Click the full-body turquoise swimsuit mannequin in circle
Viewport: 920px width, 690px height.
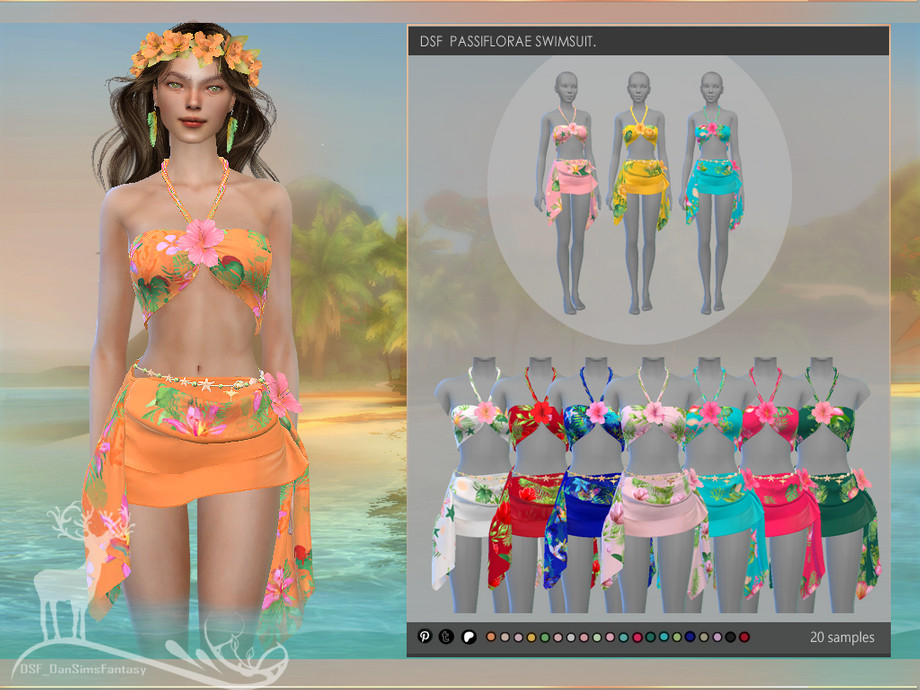pos(712,192)
